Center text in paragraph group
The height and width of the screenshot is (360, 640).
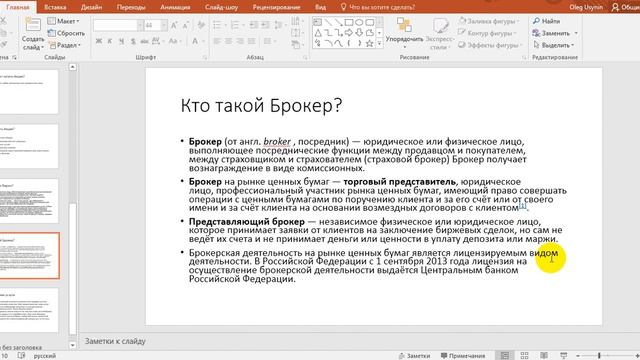click(229, 41)
